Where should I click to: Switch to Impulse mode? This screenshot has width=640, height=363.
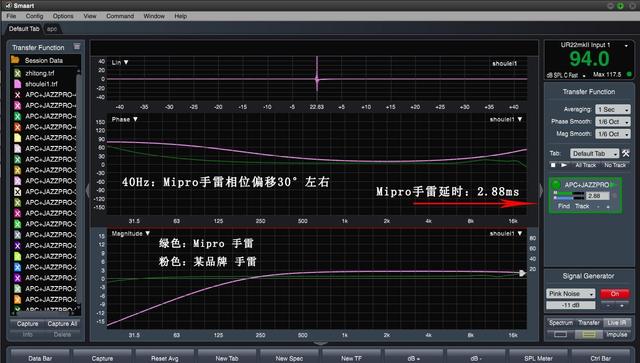click(617, 334)
